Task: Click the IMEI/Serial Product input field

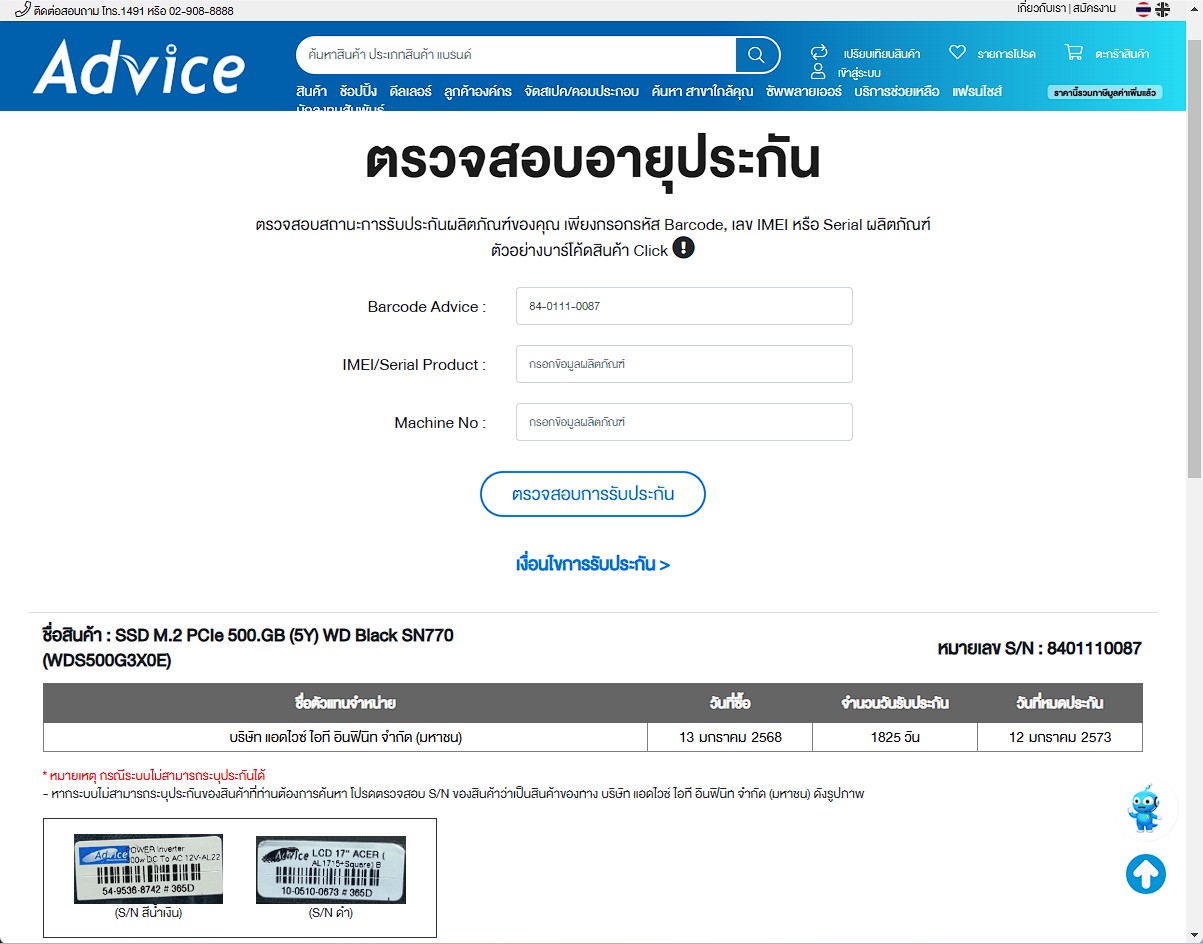Action: point(684,364)
